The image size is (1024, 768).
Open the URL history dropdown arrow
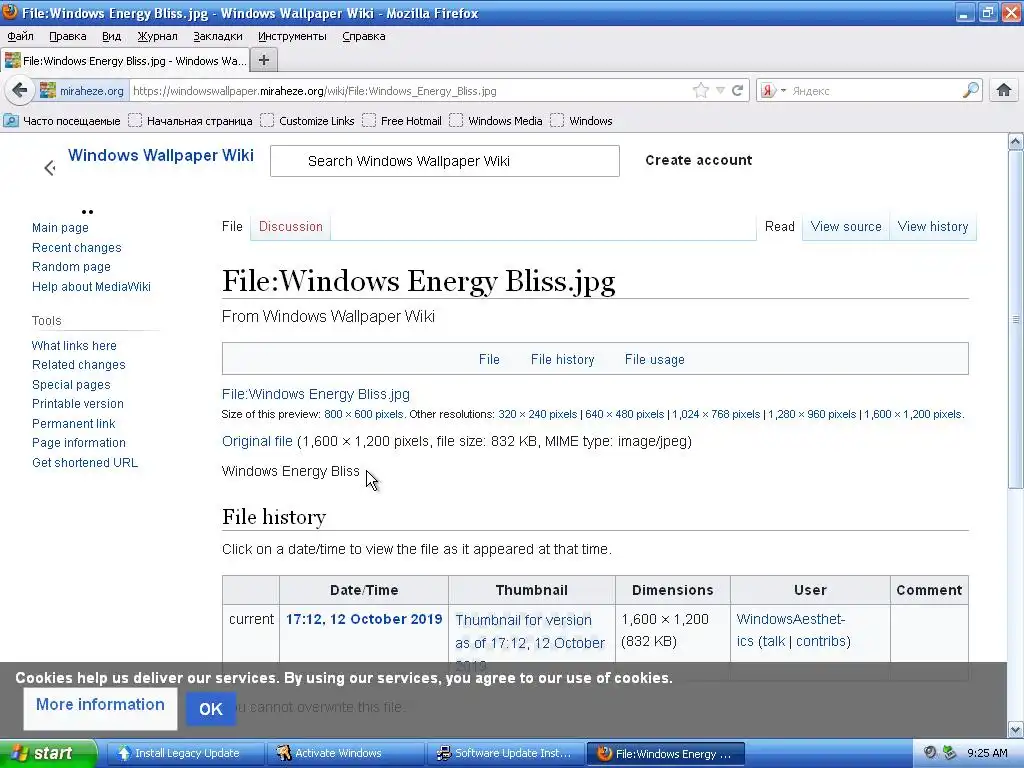(x=720, y=91)
